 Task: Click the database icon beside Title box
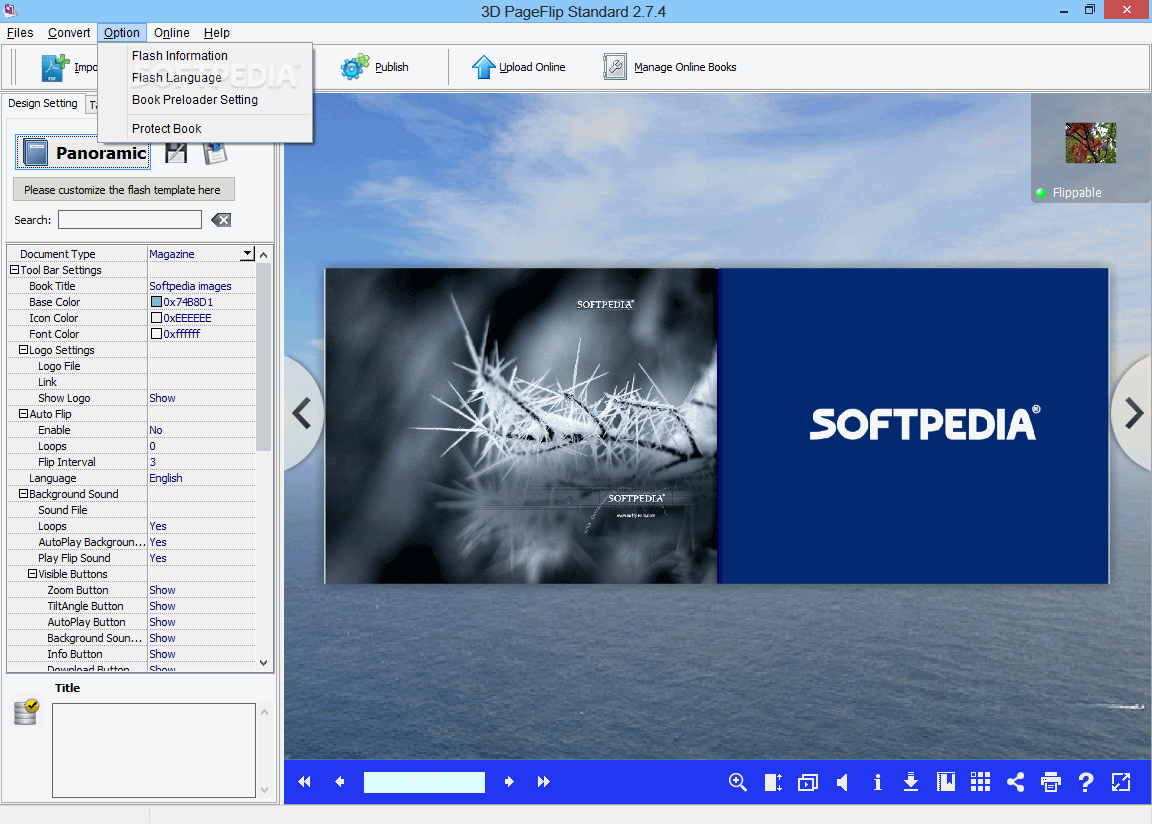click(26, 712)
